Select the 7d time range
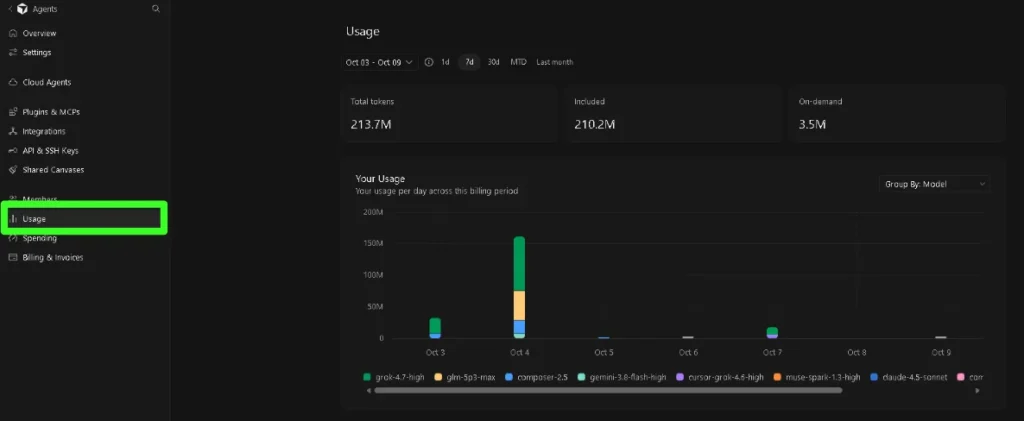This screenshot has height=421, width=1024. (x=469, y=62)
